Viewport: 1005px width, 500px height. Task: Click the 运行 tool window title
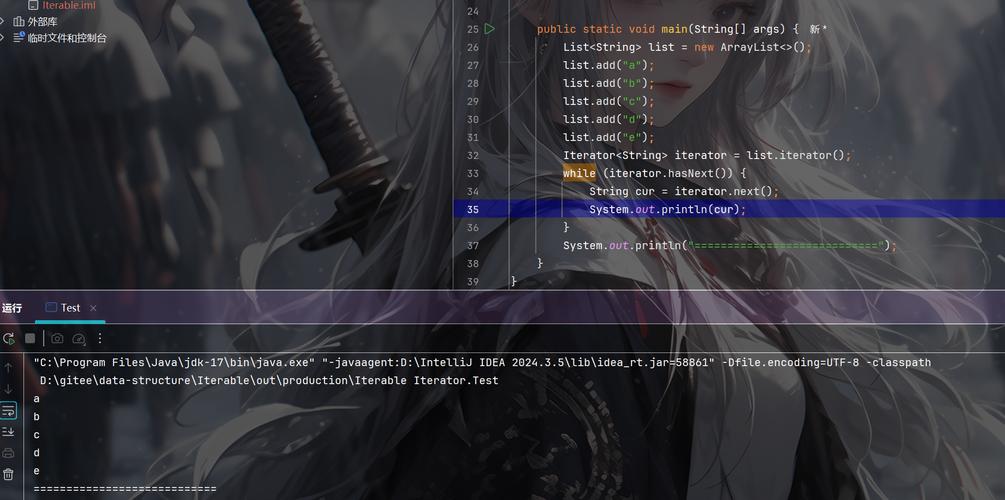coord(12,308)
